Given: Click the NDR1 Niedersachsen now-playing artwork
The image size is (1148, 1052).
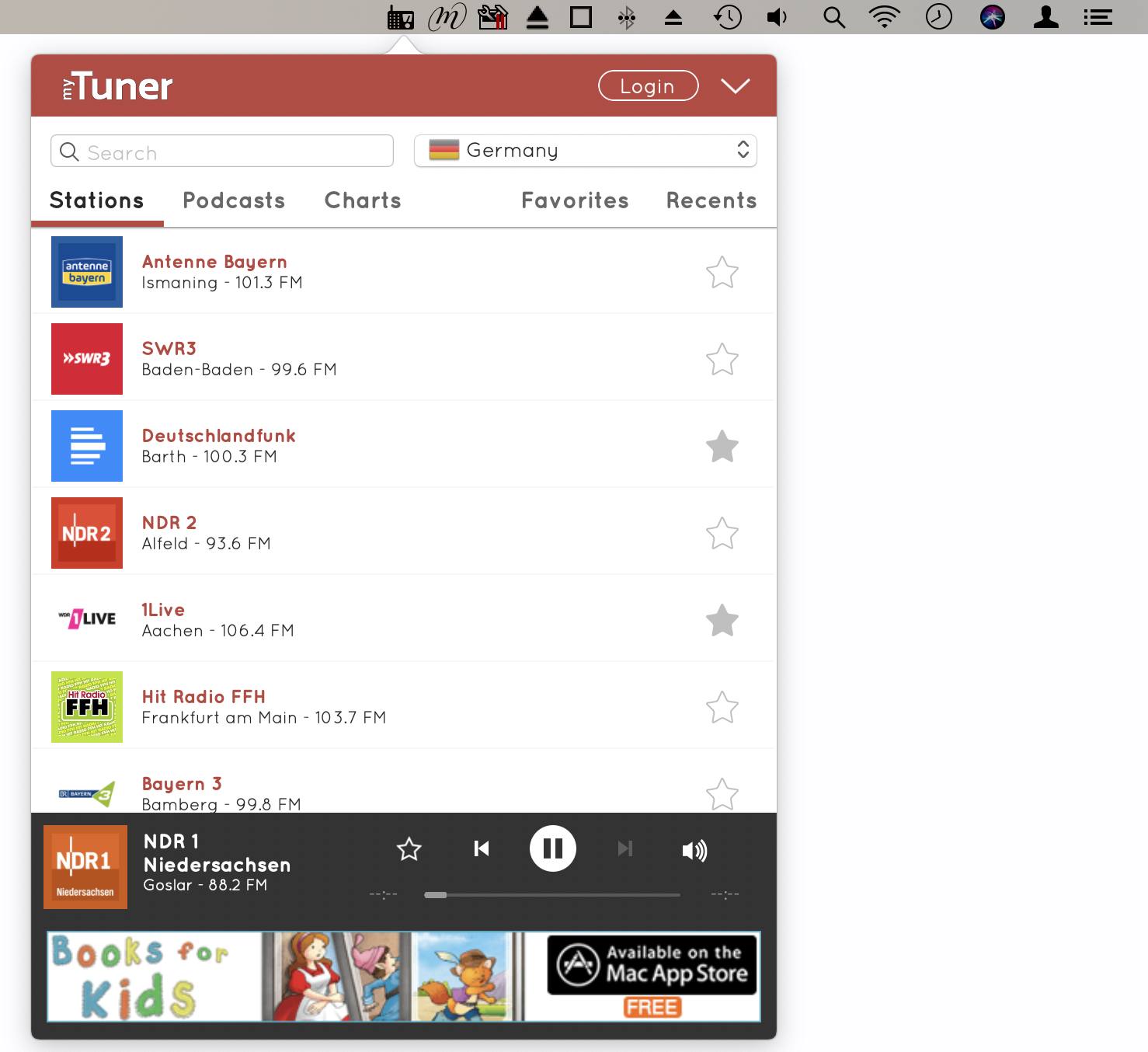Looking at the screenshot, I should pyautogui.click(x=85, y=867).
